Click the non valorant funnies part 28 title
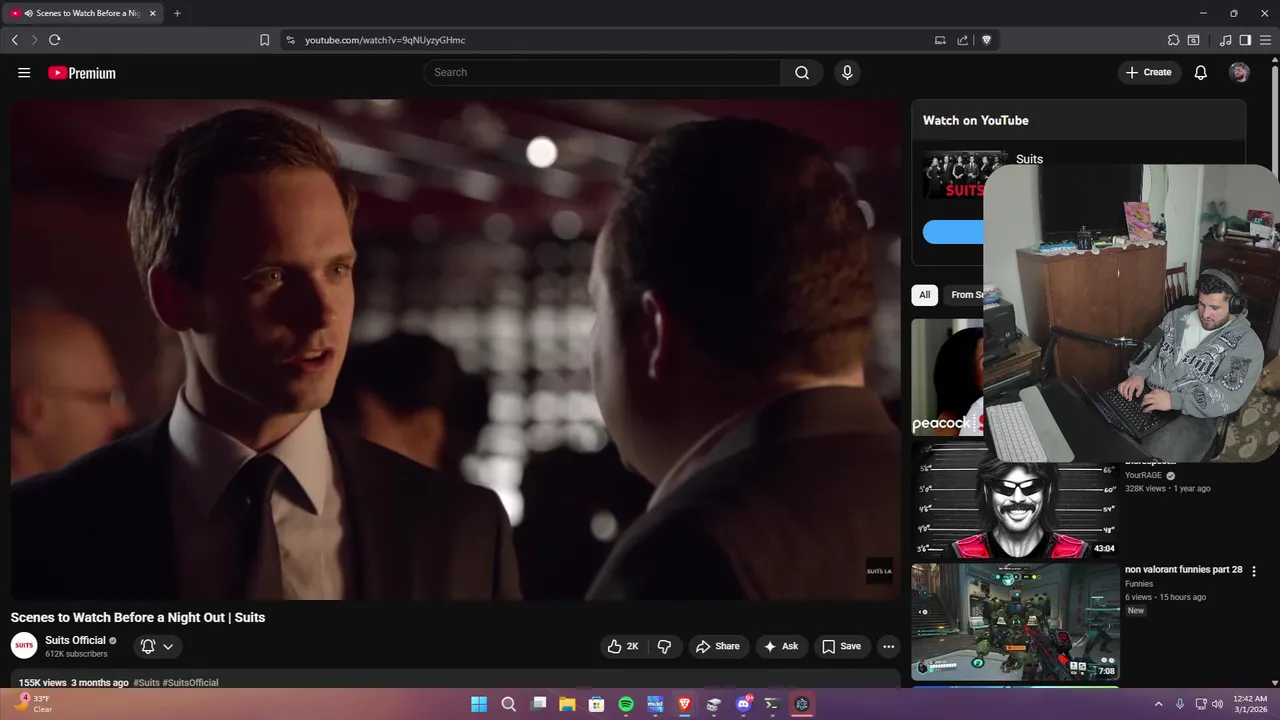The height and width of the screenshot is (720, 1280). click(1183, 569)
